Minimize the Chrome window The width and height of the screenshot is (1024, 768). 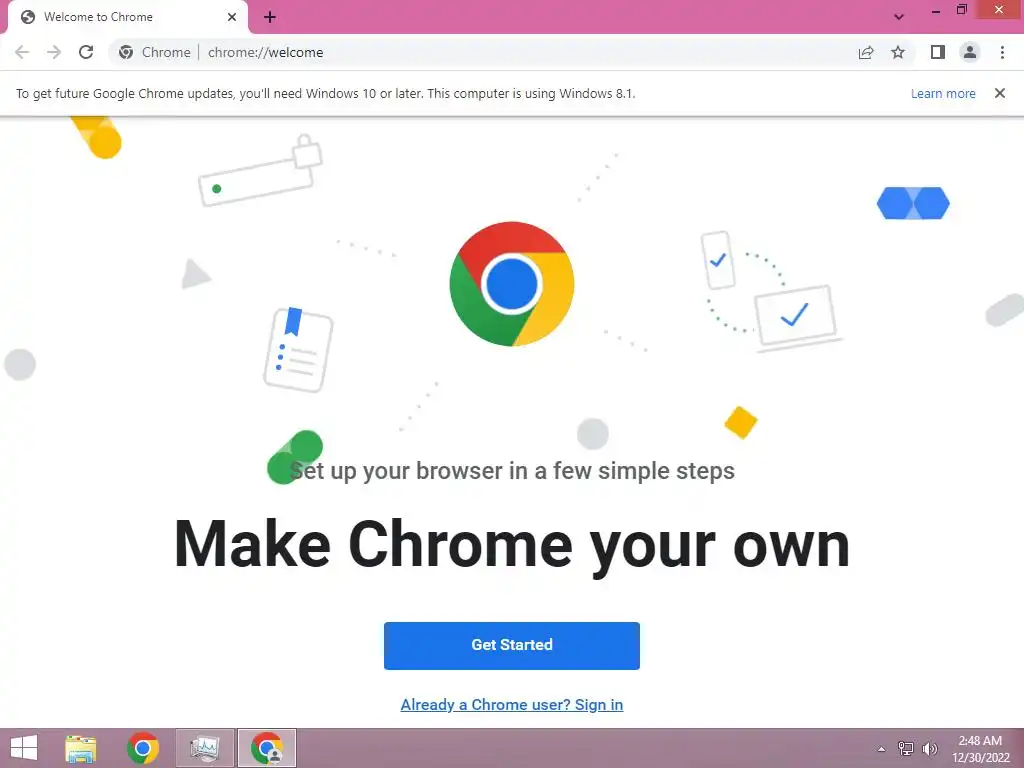935,10
